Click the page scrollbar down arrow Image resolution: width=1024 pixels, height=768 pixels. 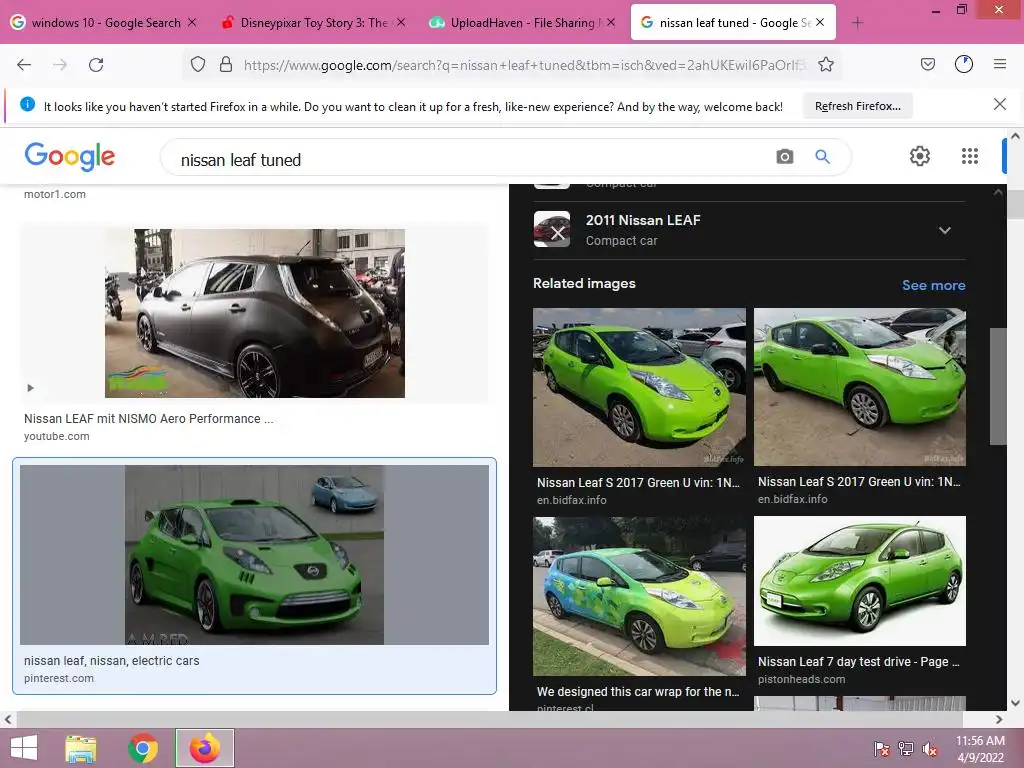1015,703
